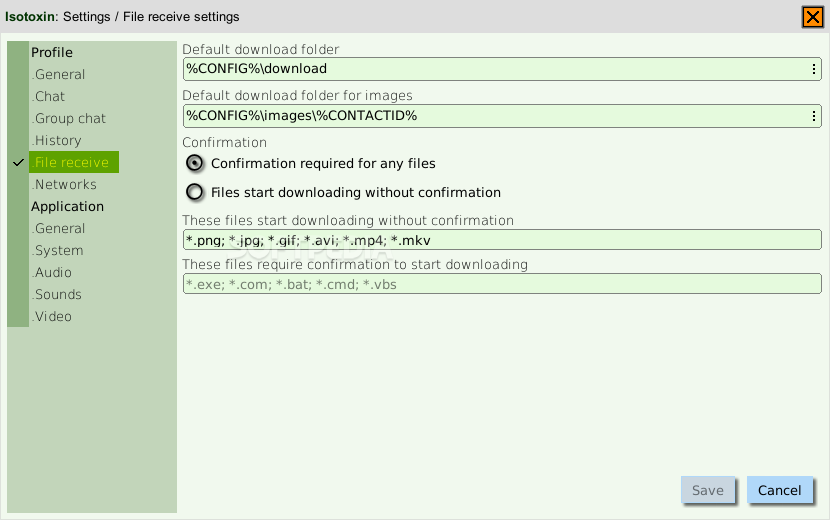830x520 pixels.
Task: Edit extensions requiring confirmation field
Action: 502,284
